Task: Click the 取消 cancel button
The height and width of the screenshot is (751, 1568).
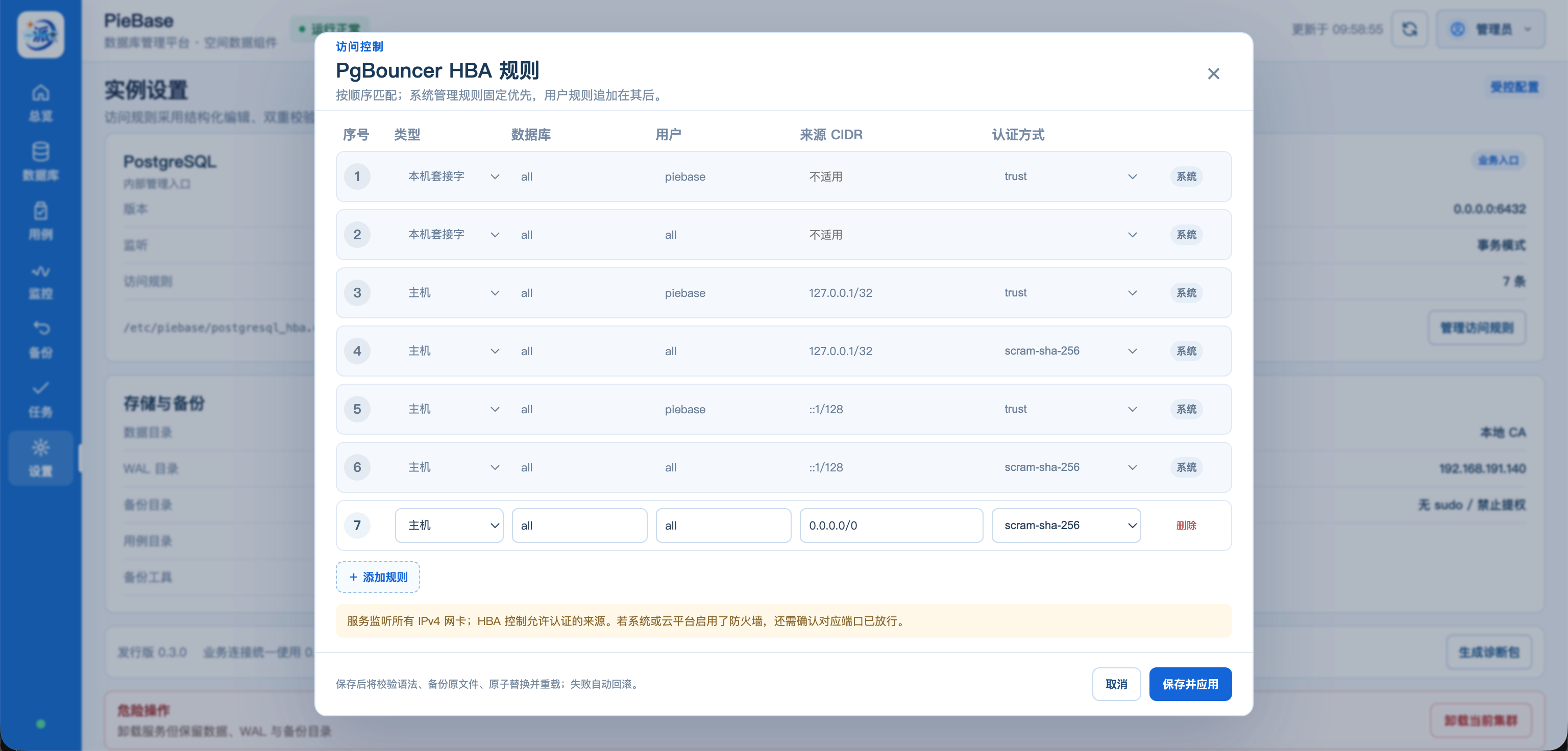Action: (x=1116, y=684)
